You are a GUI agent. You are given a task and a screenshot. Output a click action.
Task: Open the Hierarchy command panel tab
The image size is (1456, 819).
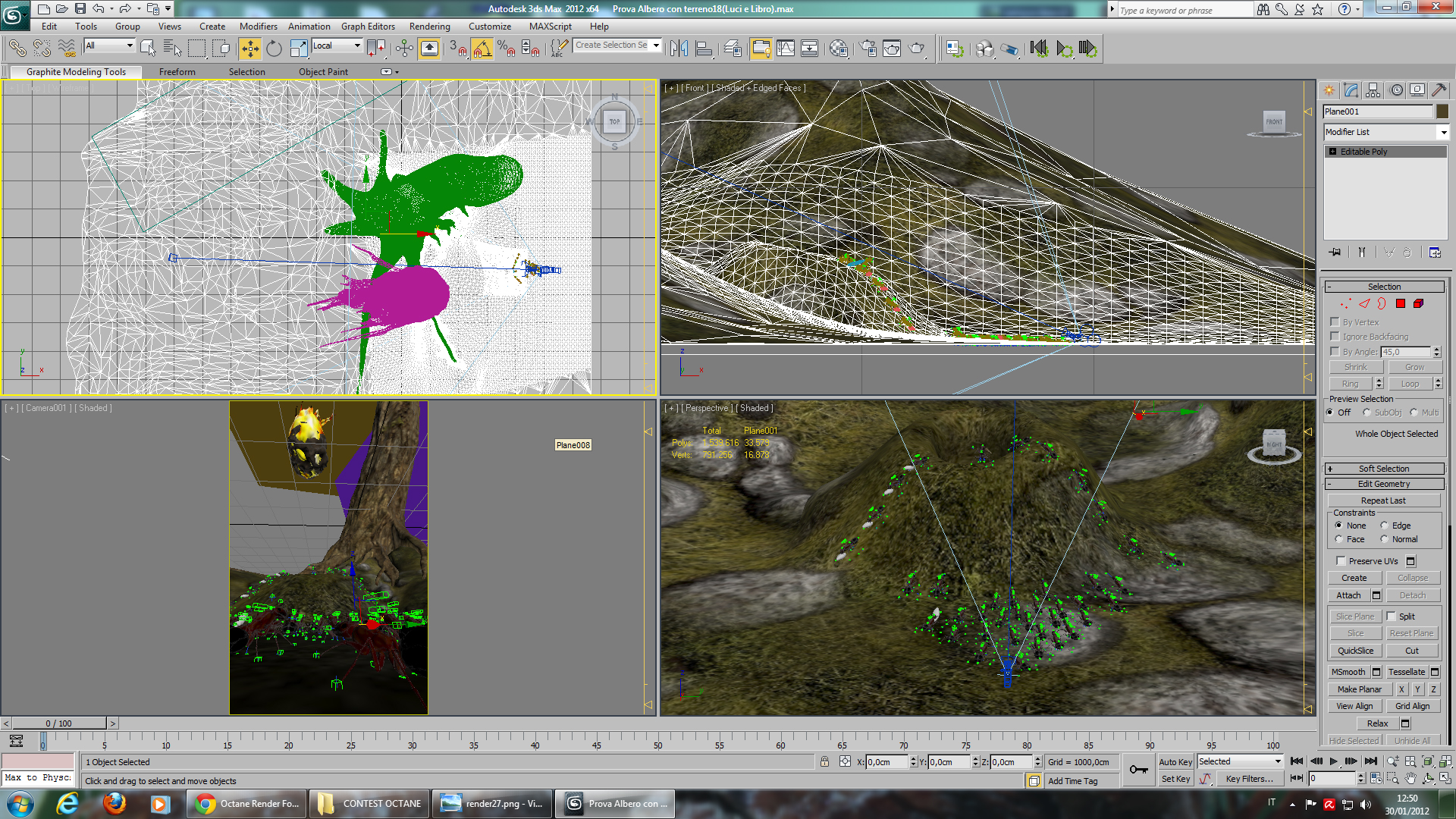tap(1373, 90)
